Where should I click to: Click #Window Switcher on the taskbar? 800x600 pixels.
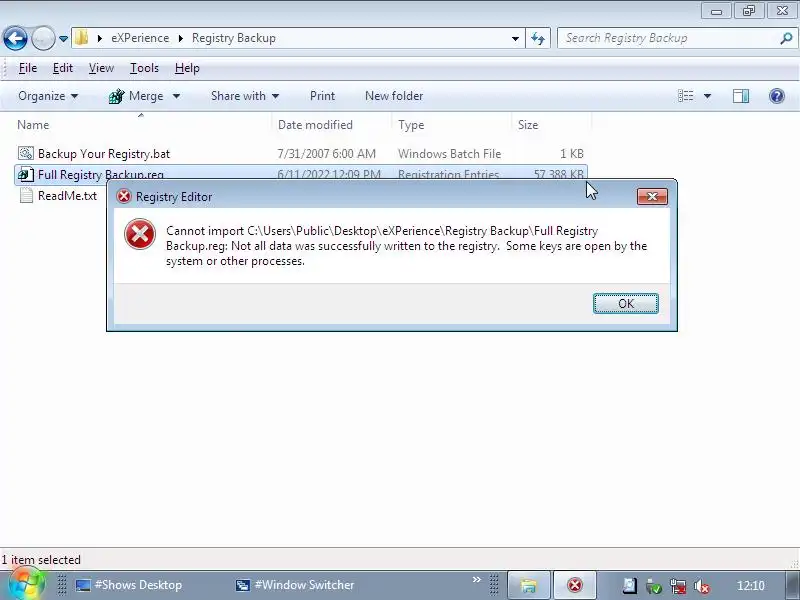pos(295,585)
